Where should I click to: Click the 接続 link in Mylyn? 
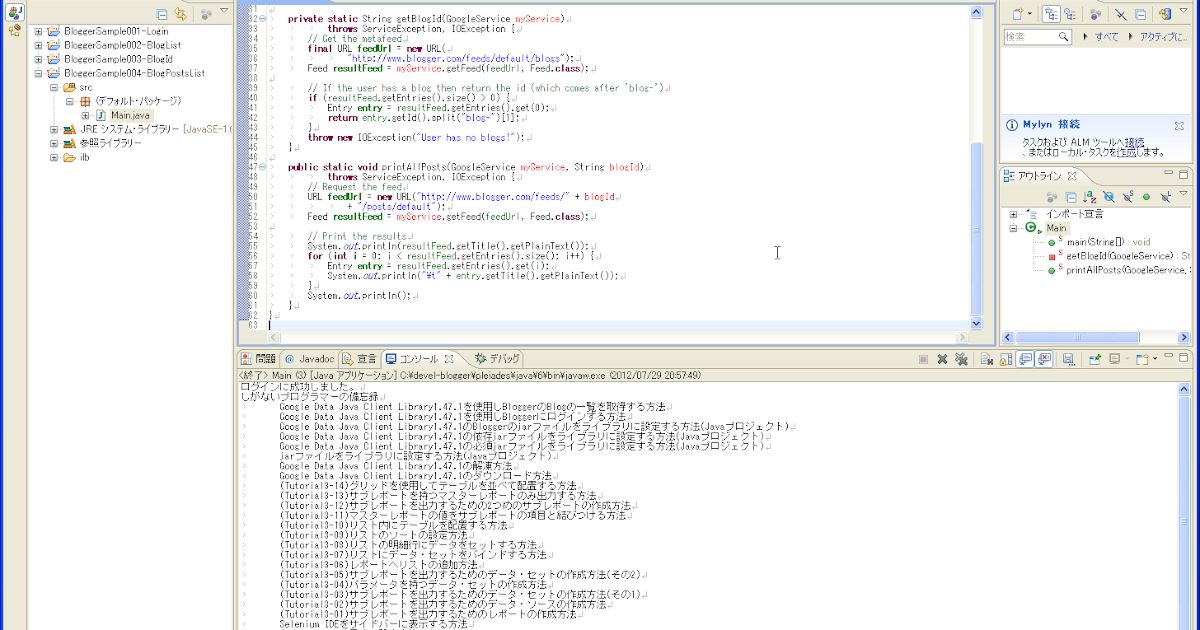[x=1135, y=142]
